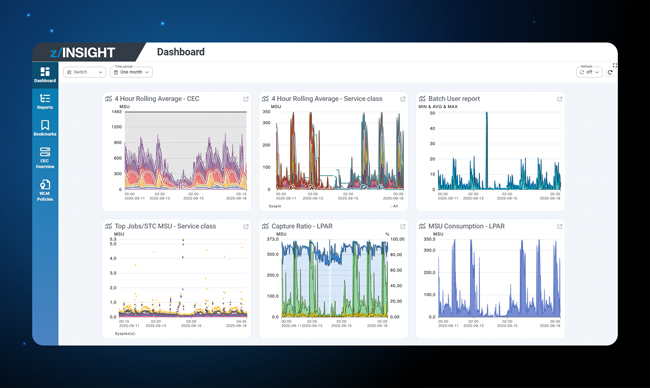Click the Capture Ratio LPAR chart area
This screenshot has height=388, width=650.
(335, 278)
